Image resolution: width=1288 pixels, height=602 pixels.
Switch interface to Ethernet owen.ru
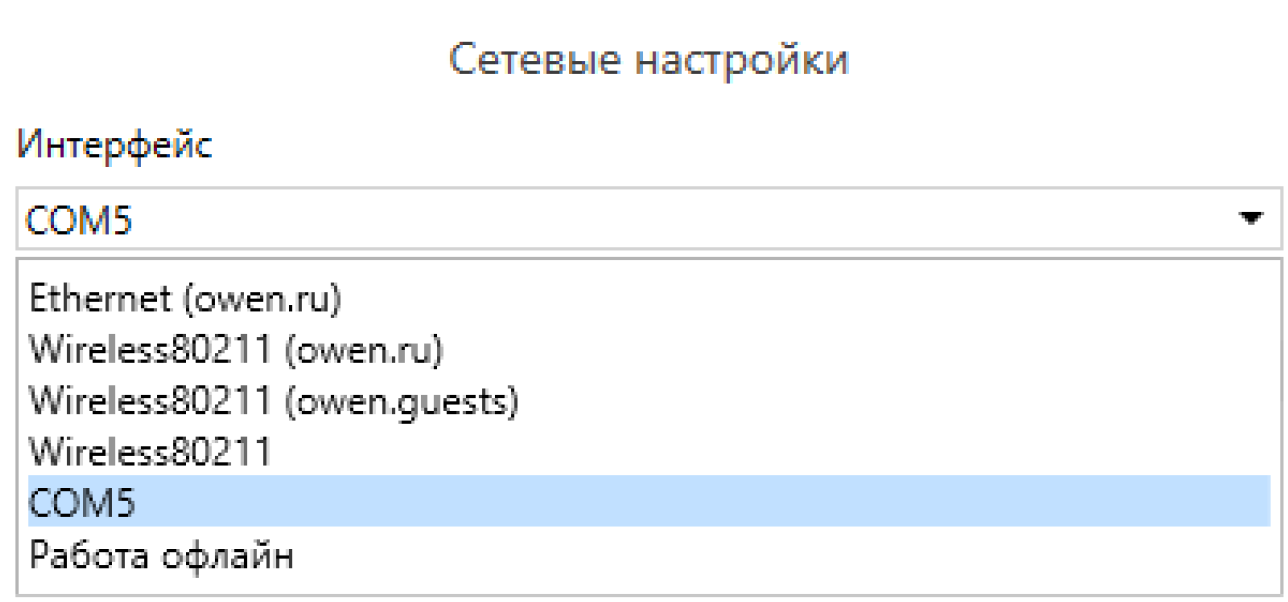pos(186,298)
